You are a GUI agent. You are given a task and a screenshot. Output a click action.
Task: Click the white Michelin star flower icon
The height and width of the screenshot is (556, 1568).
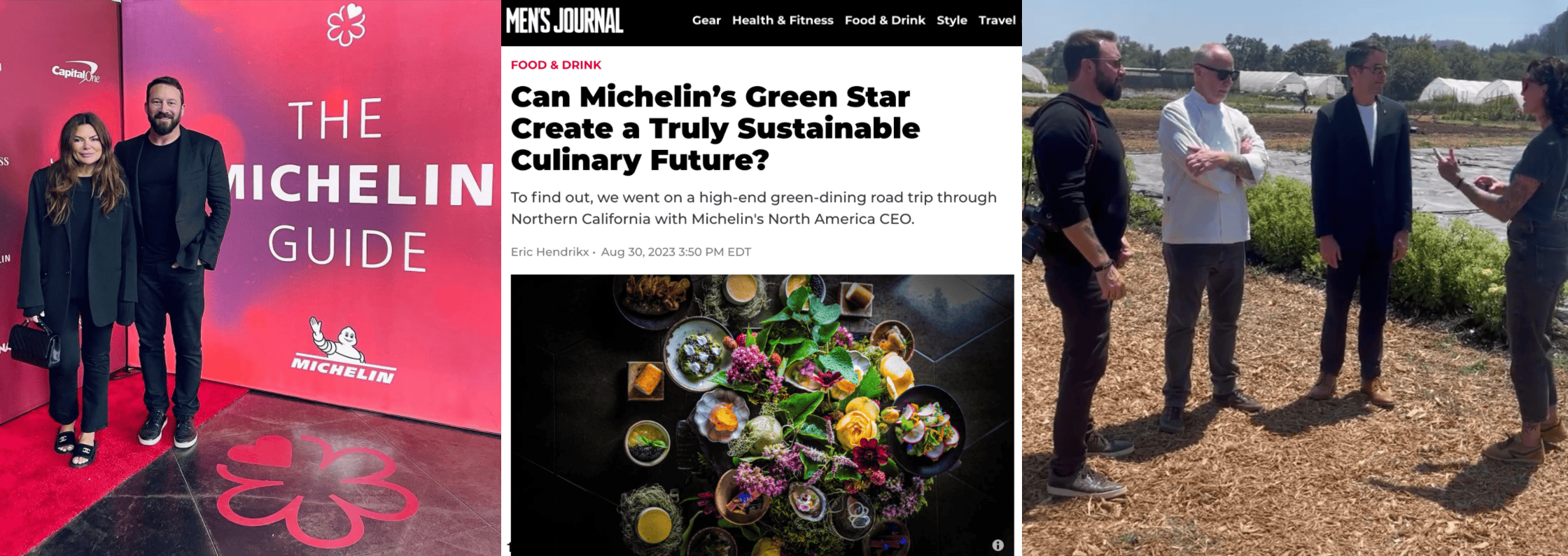tap(346, 25)
